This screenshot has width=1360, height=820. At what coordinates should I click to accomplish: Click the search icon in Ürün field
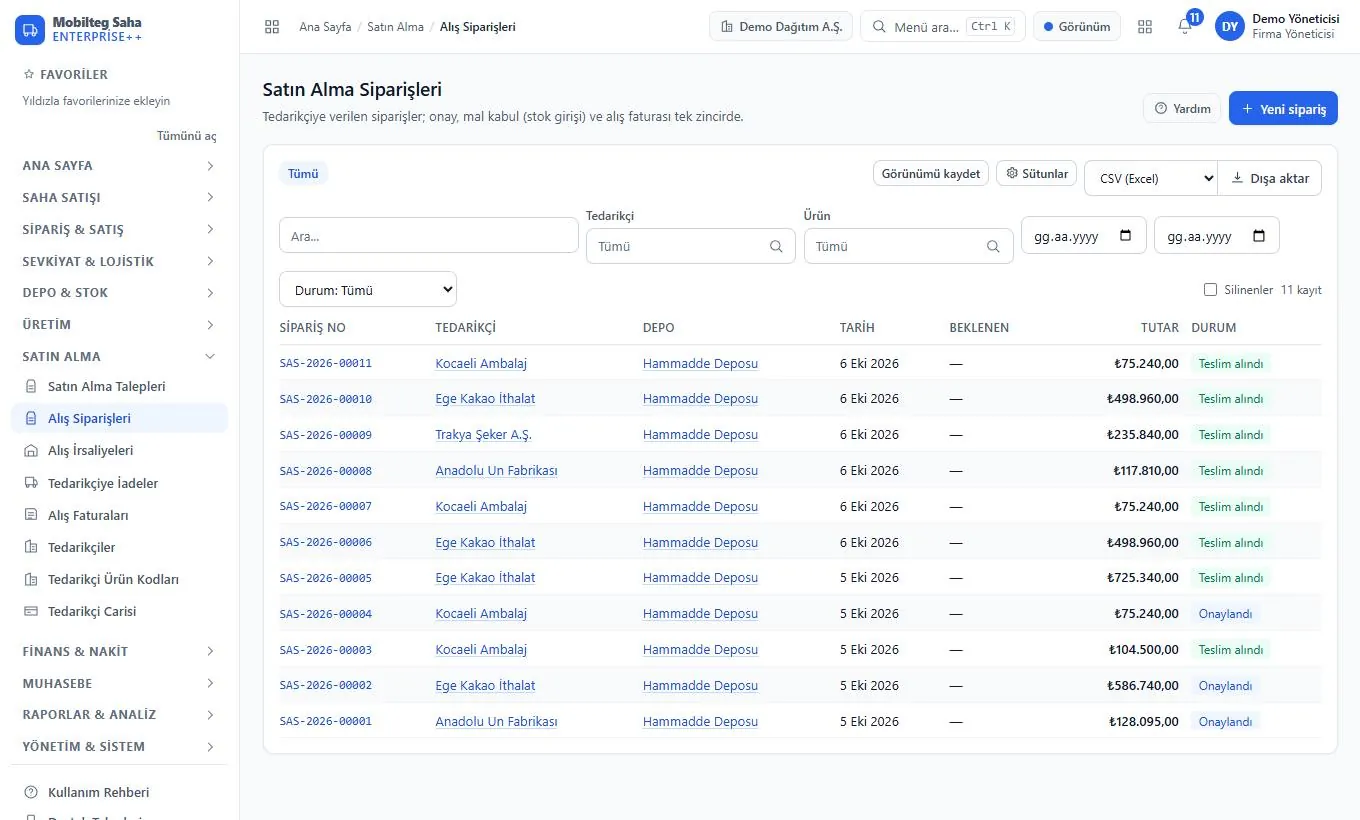coord(993,246)
